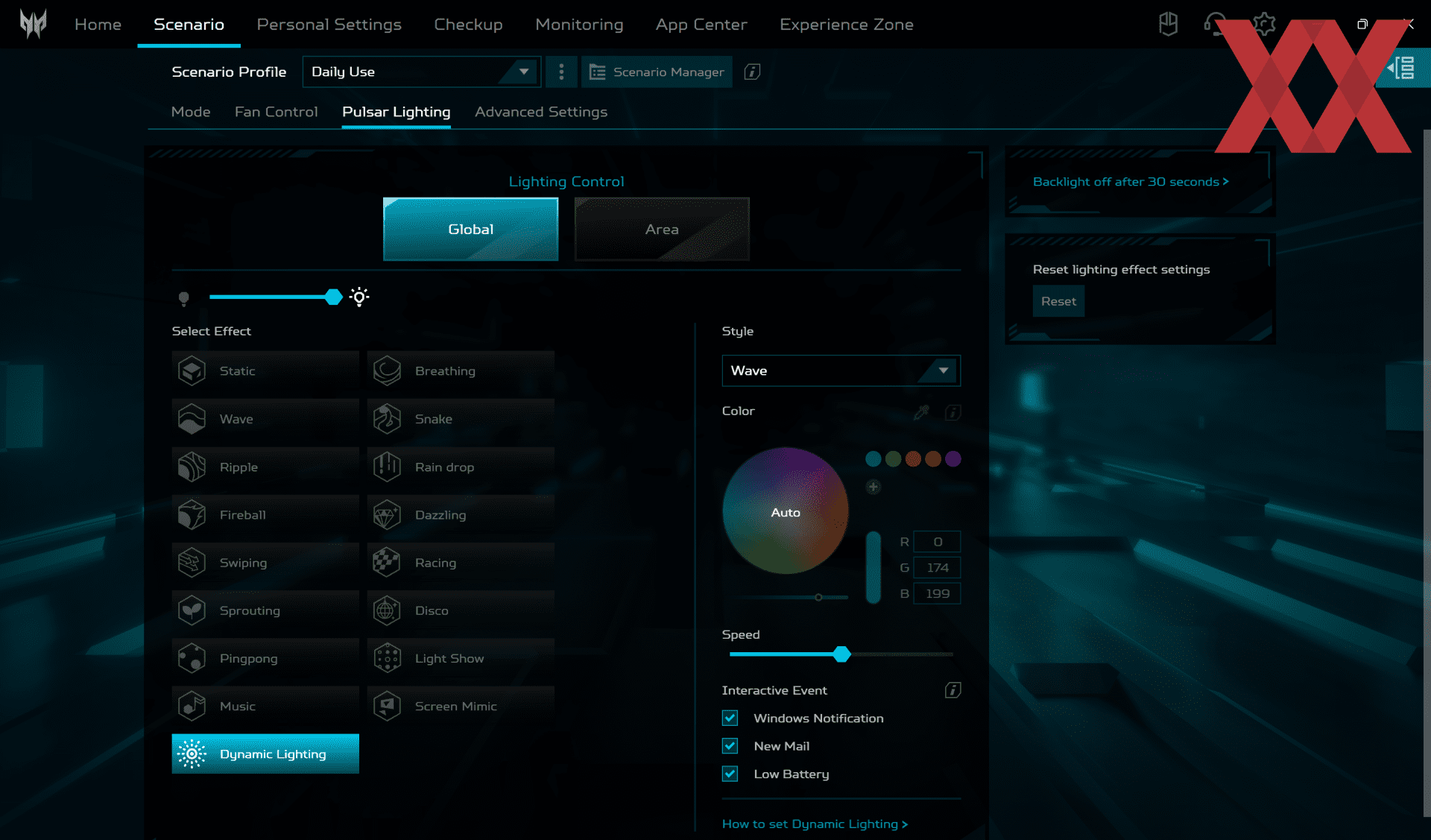Open the Interactive Event info icon
The width and height of the screenshot is (1431, 840).
pyautogui.click(x=953, y=690)
